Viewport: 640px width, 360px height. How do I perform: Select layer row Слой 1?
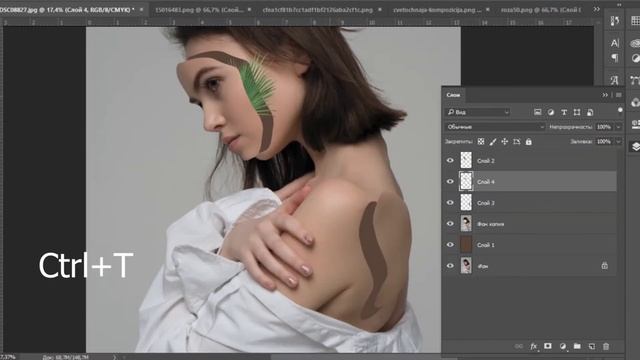pyautogui.click(x=529, y=244)
